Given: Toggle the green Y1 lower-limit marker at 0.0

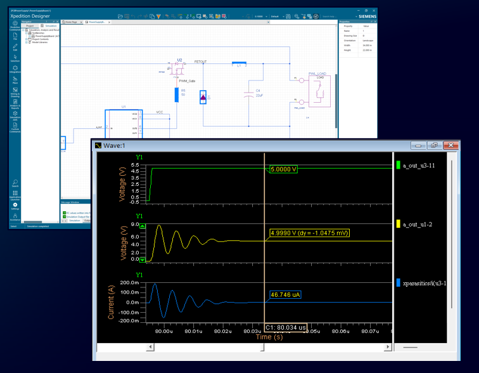Looking at the screenshot, I should (142, 260).
